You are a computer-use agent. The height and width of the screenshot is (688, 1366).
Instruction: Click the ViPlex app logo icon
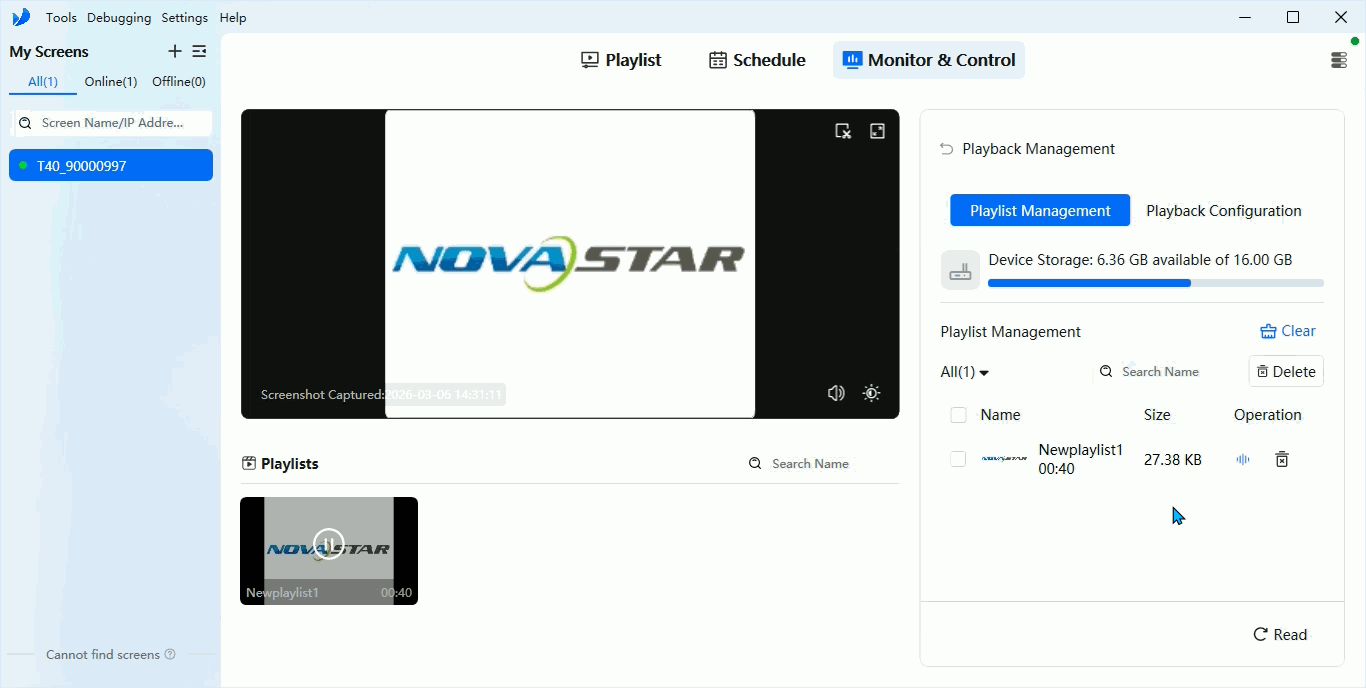(21, 17)
